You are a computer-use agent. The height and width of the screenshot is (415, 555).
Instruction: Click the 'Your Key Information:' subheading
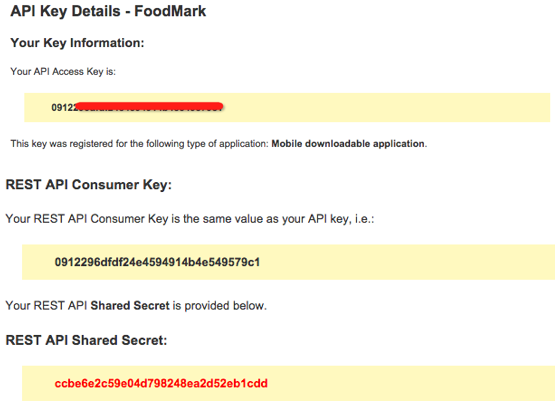(x=77, y=43)
